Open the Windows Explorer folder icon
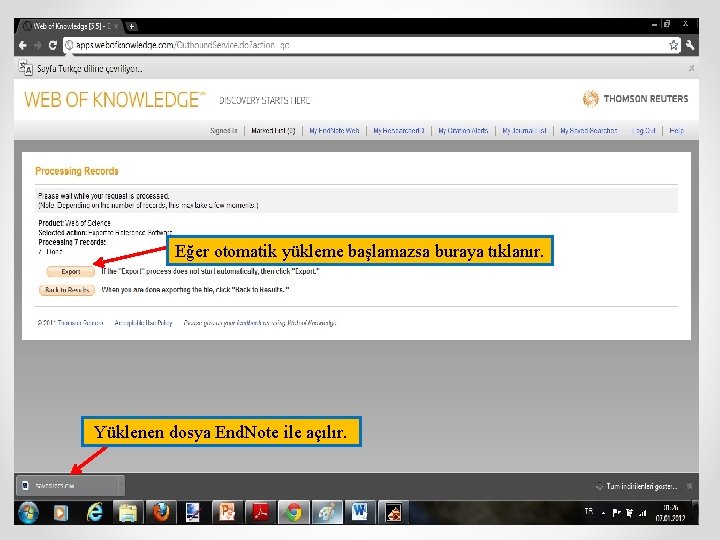This screenshot has width=720, height=540. click(x=128, y=512)
